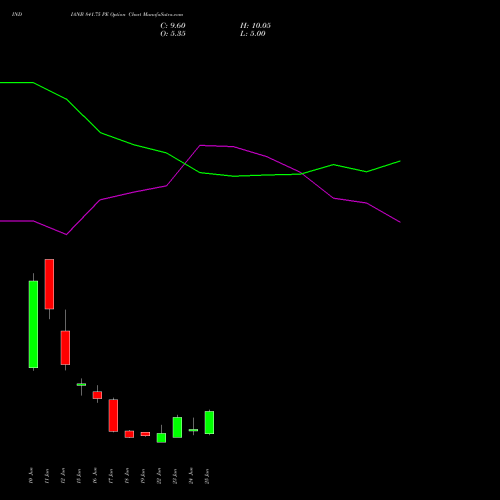This screenshot has height=500, width=500.
Task: Click the 18 Jan date label
Action: pyautogui.click(x=127, y=476)
